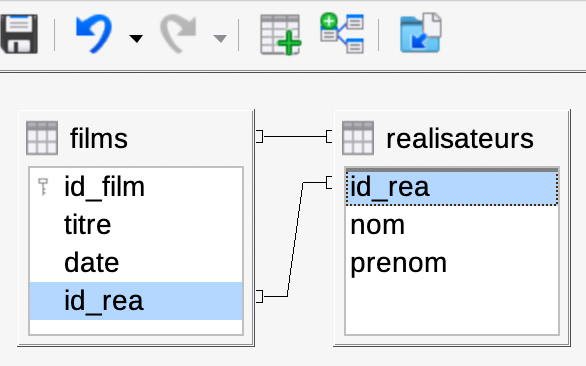Select the prenom field in realisateurs
Viewport: 586px width, 366px height.
452,263
